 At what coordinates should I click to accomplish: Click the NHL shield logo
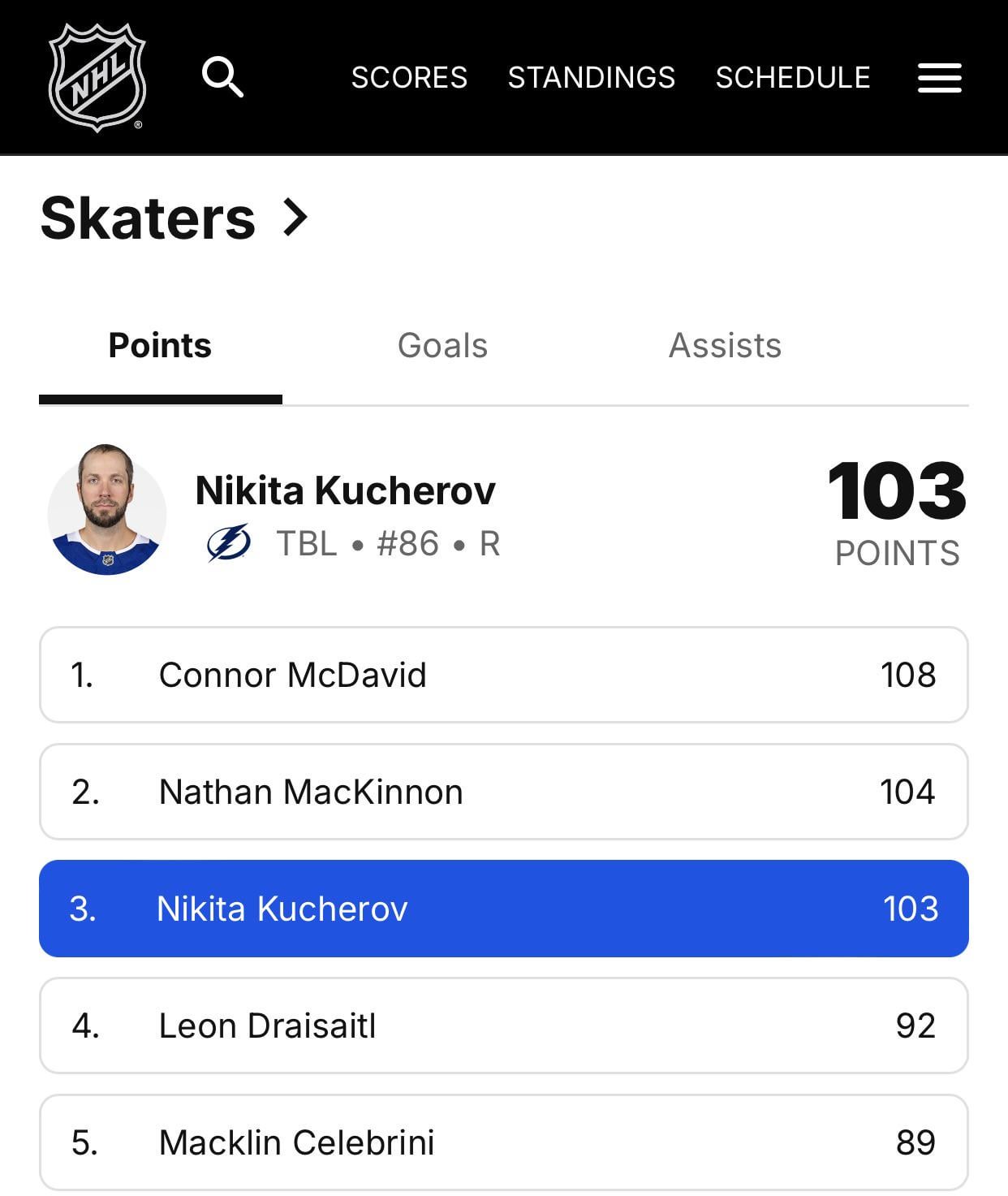click(x=97, y=77)
